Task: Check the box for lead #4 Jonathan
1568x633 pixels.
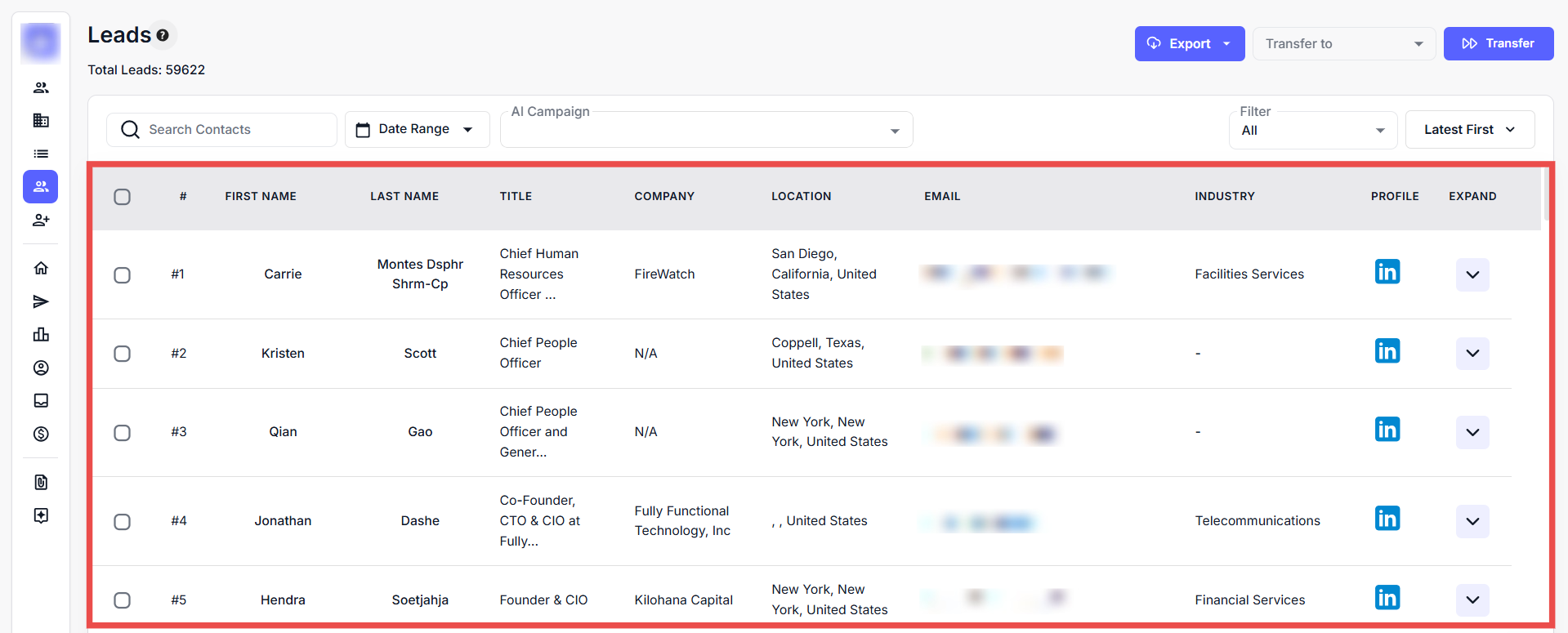Action: (x=123, y=522)
